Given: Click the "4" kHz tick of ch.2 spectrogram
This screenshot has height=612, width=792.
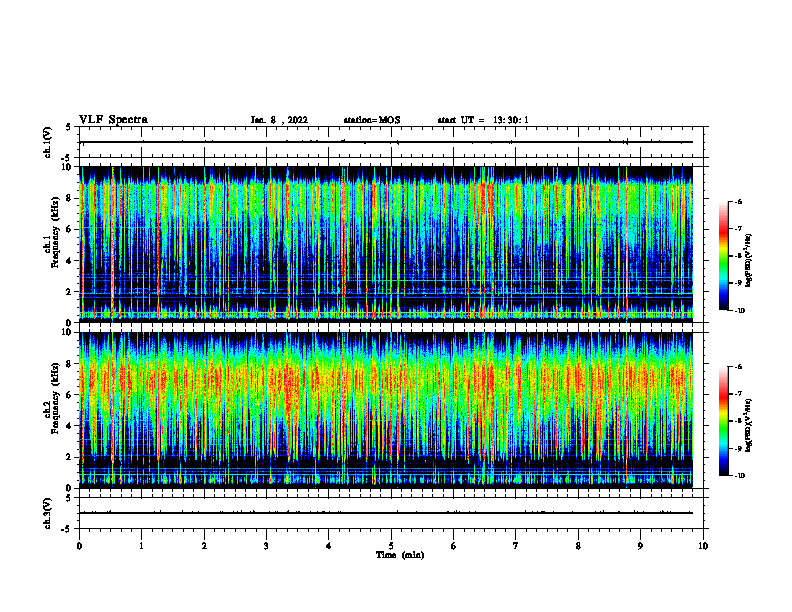Looking at the screenshot, I should pyautogui.click(x=70, y=426).
